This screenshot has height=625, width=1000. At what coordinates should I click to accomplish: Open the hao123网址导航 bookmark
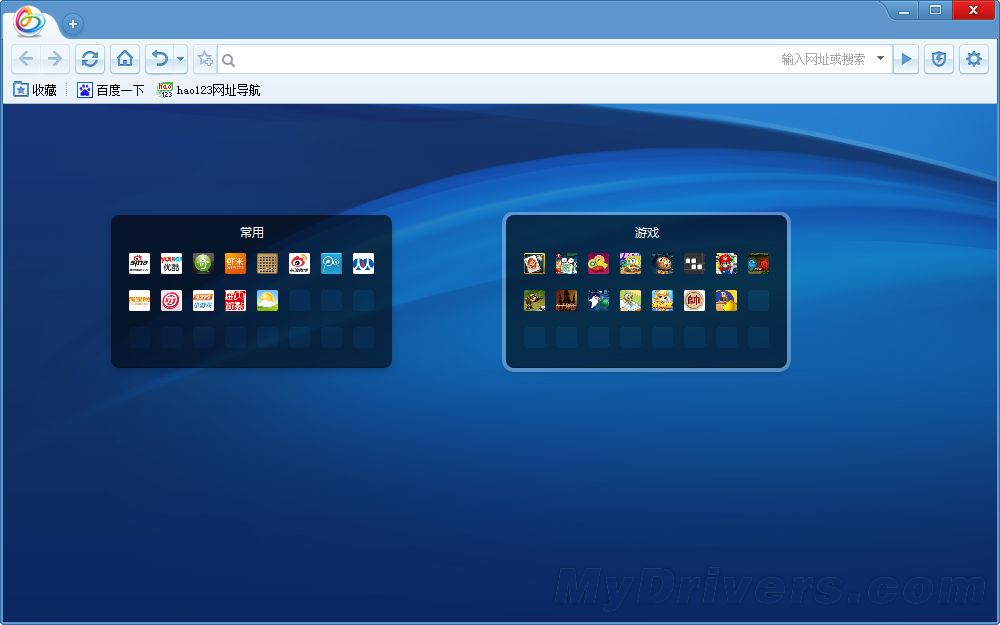point(209,90)
